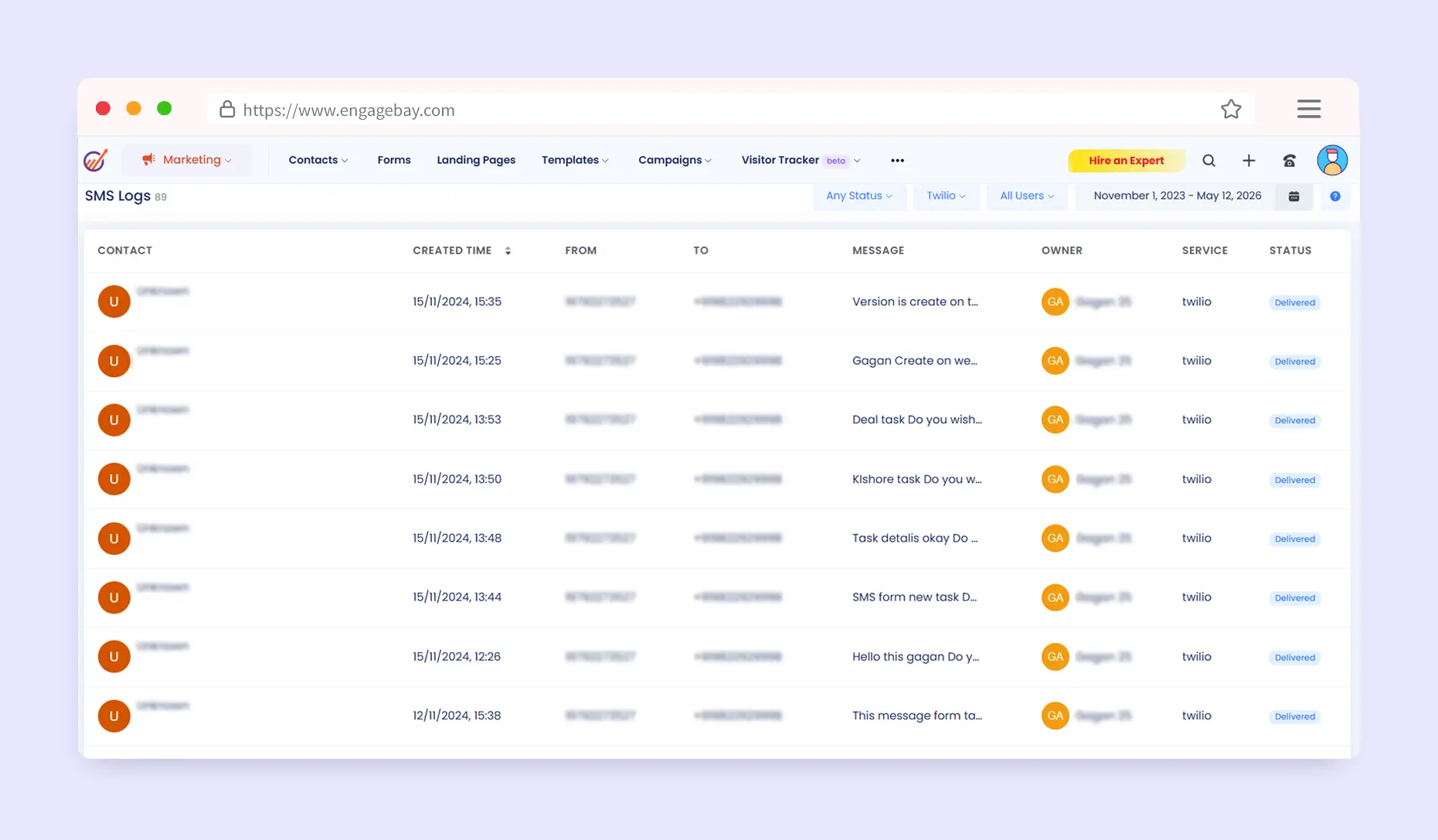The image size is (1438, 840).
Task: Click the Hire an Expert button
Action: tap(1125, 161)
